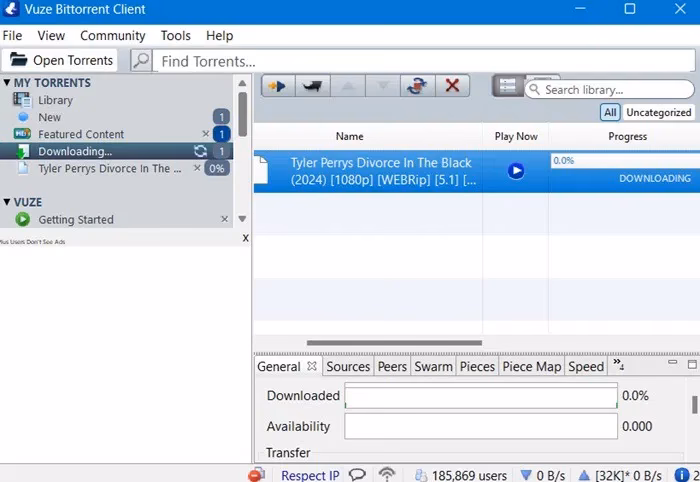Select the All category filter

point(610,112)
